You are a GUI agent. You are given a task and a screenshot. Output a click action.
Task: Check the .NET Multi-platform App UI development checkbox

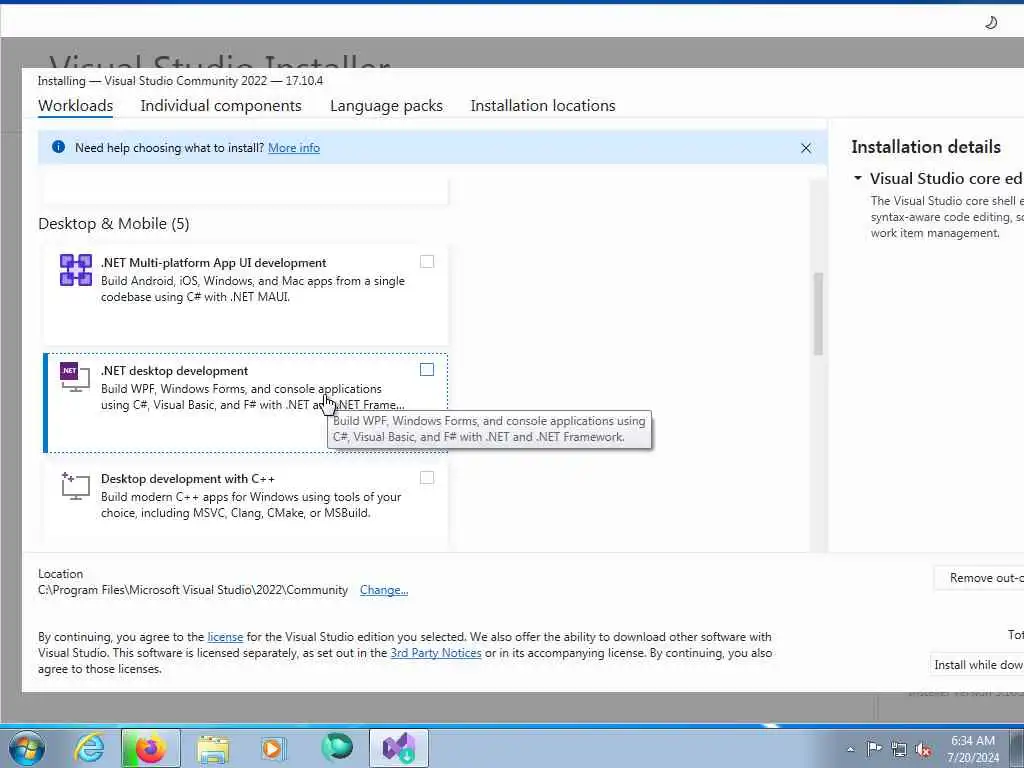pyautogui.click(x=426, y=262)
